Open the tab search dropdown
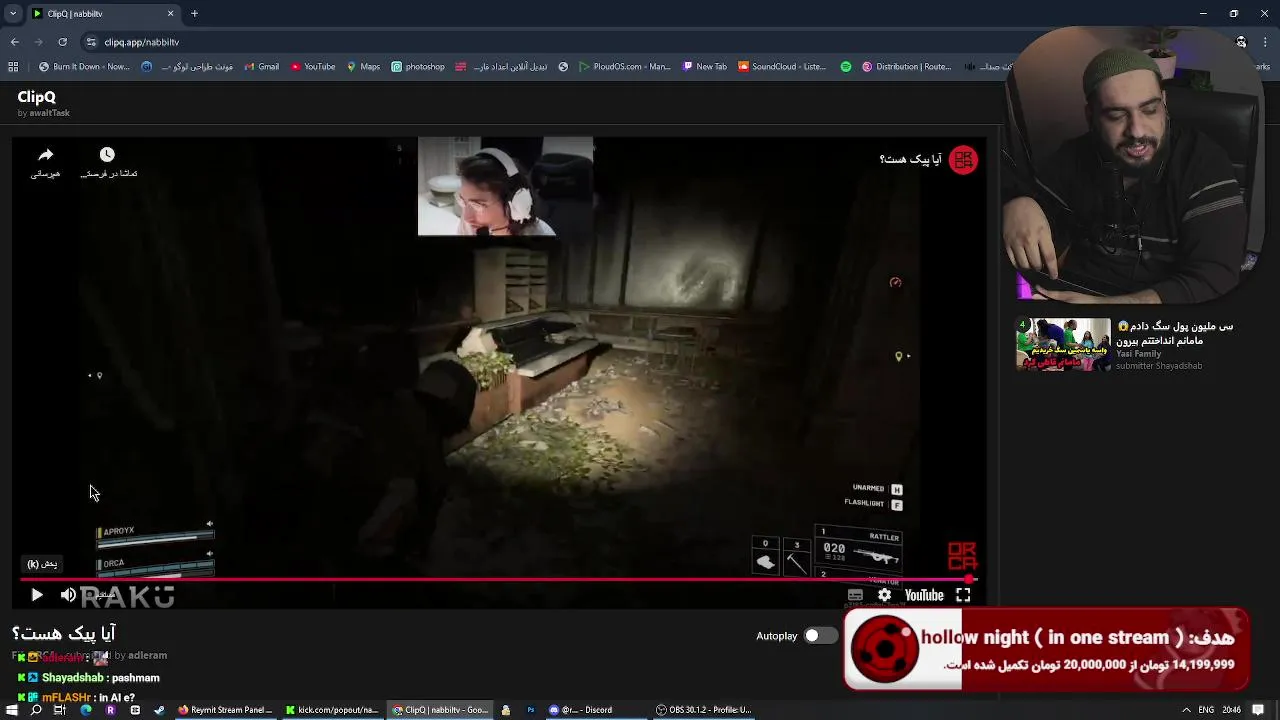Viewport: 1280px width, 720px height. (x=12, y=14)
